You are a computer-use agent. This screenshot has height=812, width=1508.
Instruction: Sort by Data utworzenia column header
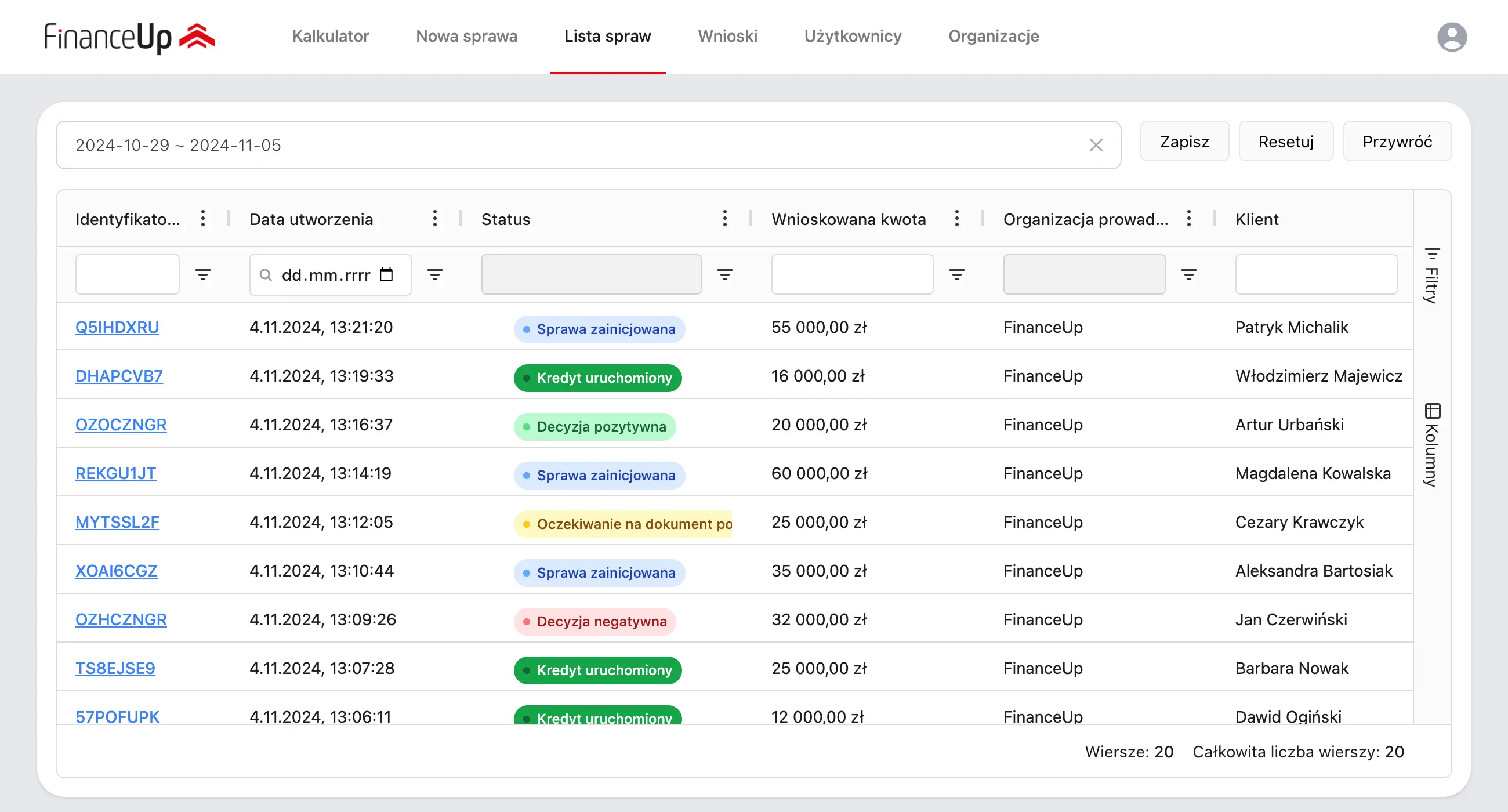coord(311,219)
